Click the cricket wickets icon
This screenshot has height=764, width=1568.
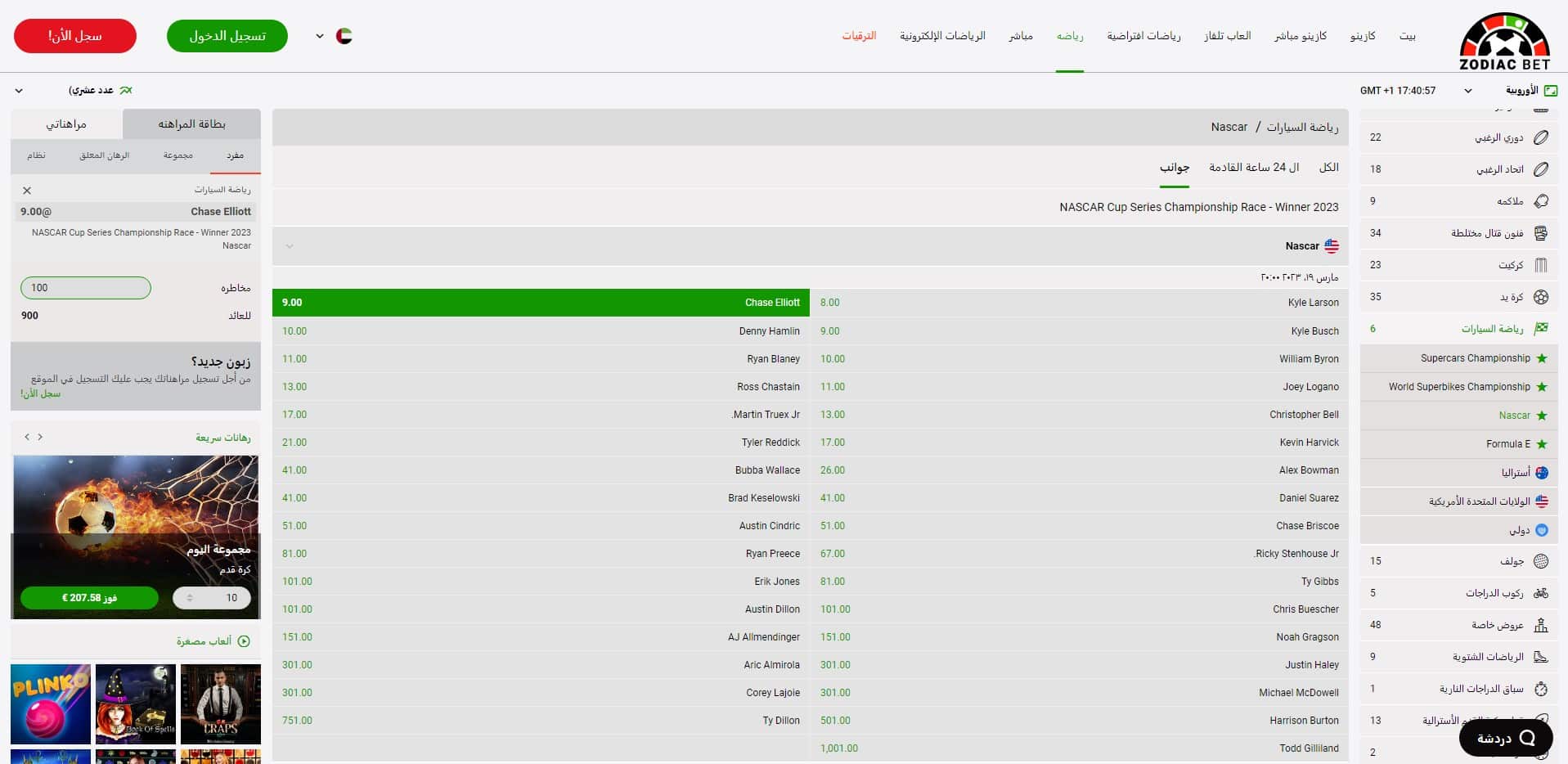[1541, 265]
